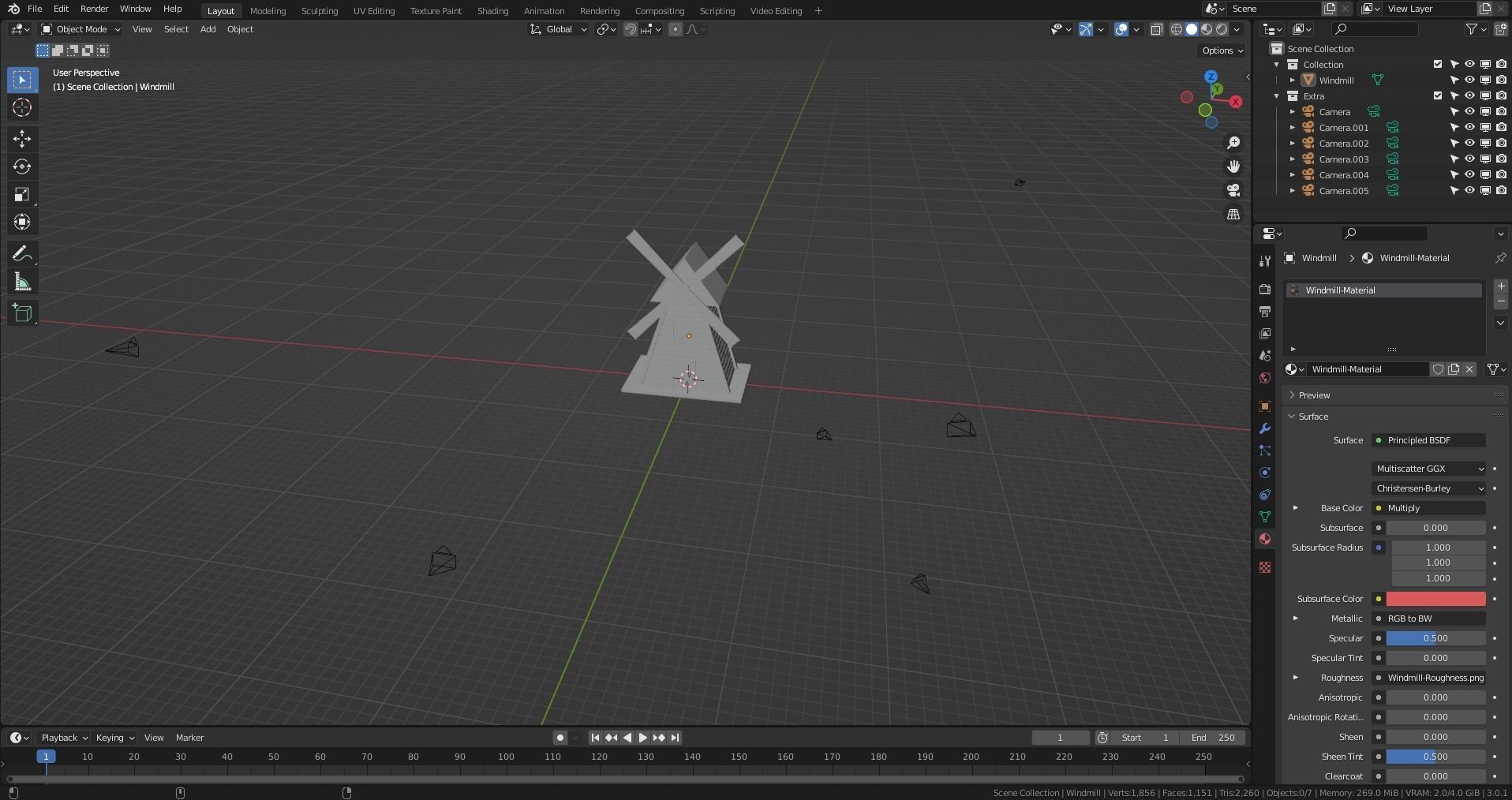
Task: Toggle viewport overlays
Action: click(1121, 29)
